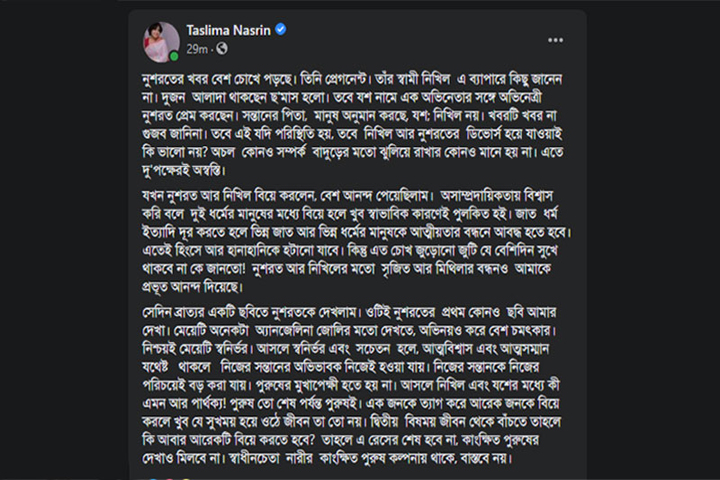The width and height of the screenshot is (720, 480).
Task: Click the dark empty area right of post
Action: tap(653, 240)
